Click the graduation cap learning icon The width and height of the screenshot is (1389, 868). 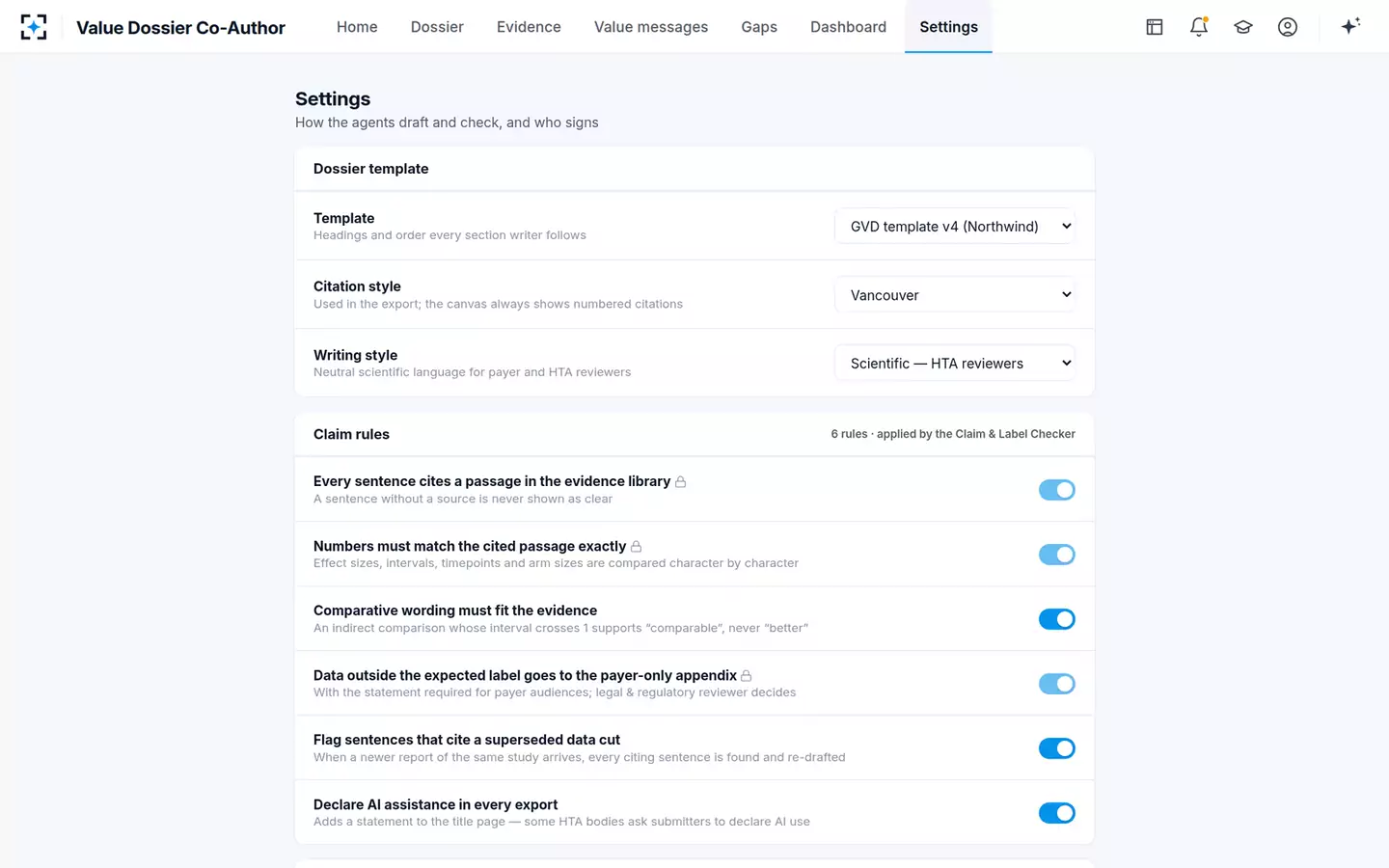pyautogui.click(x=1243, y=27)
